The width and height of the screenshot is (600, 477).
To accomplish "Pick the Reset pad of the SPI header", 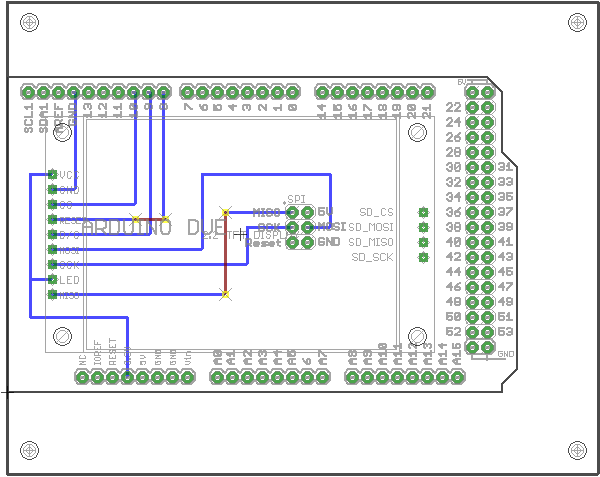I will (x=292, y=242).
